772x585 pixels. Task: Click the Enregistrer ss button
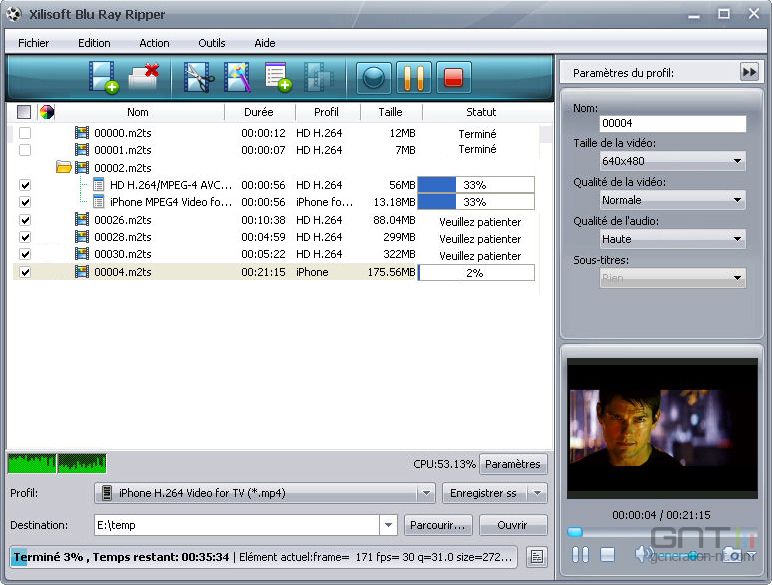point(483,493)
